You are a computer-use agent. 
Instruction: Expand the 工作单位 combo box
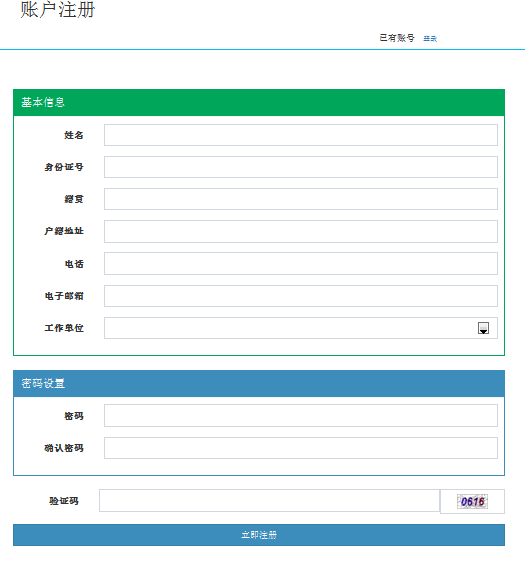tap(301, 328)
